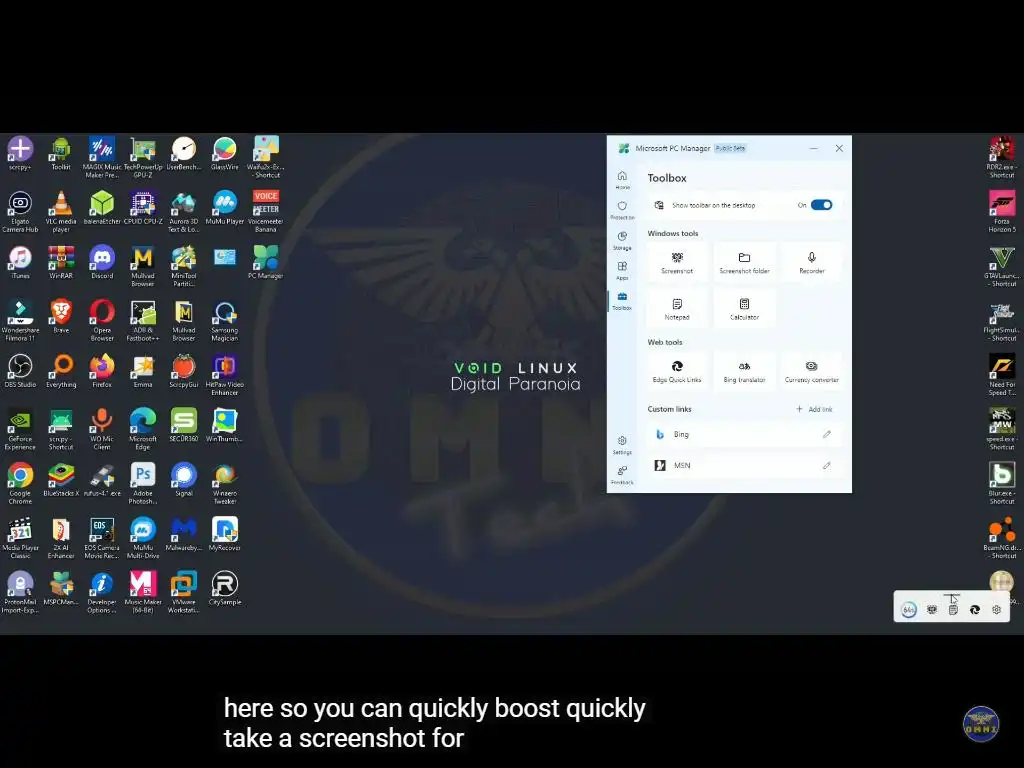Select the WinRAR desktop icon
This screenshot has height=768, width=1024.
click(x=61, y=262)
